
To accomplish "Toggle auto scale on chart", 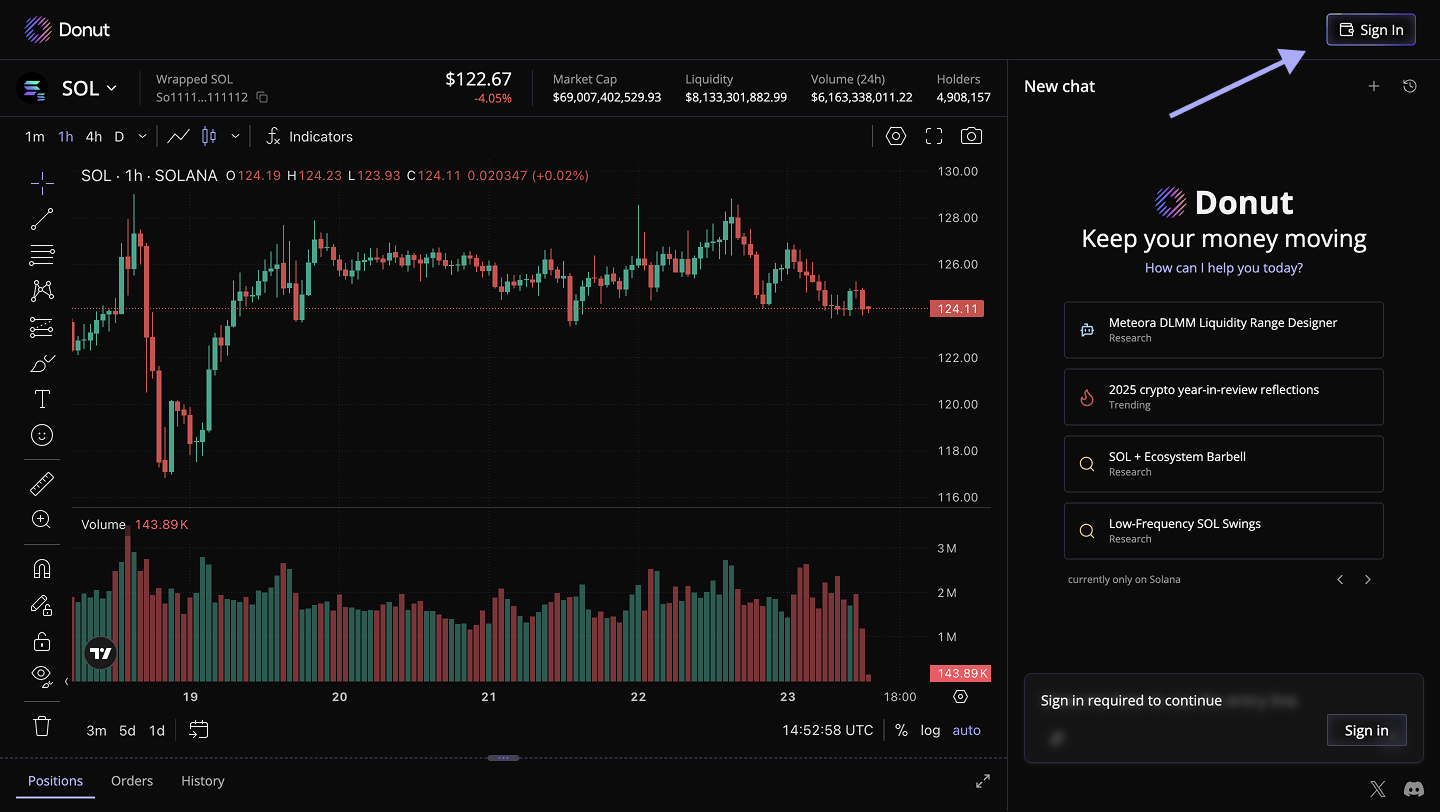I will coord(966,730).
